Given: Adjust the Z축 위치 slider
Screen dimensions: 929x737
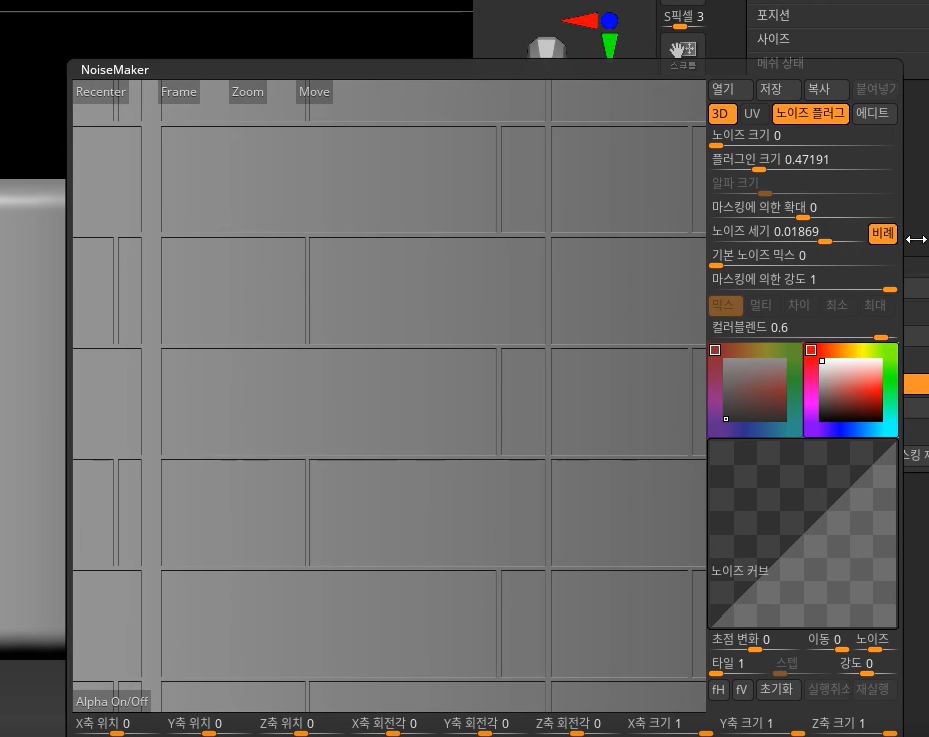Looking at the screenshot, I should coord(301,725).
